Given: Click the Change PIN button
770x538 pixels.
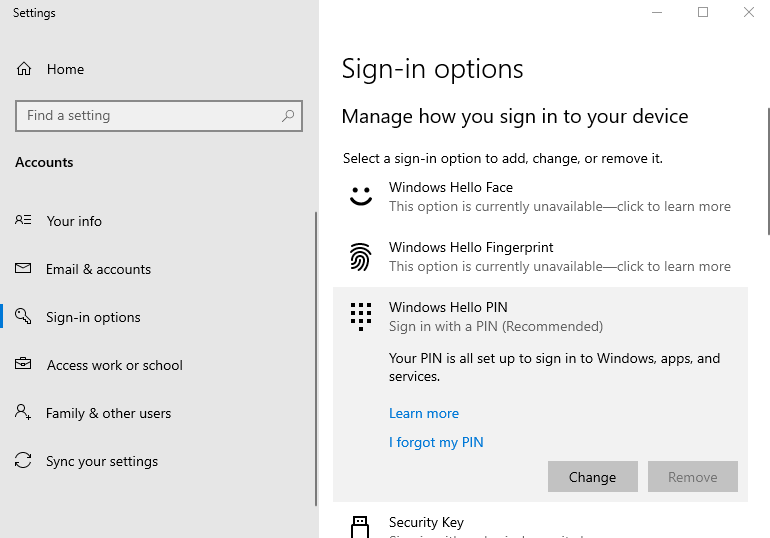Looking at the screenshot, I should pos(593,477).
